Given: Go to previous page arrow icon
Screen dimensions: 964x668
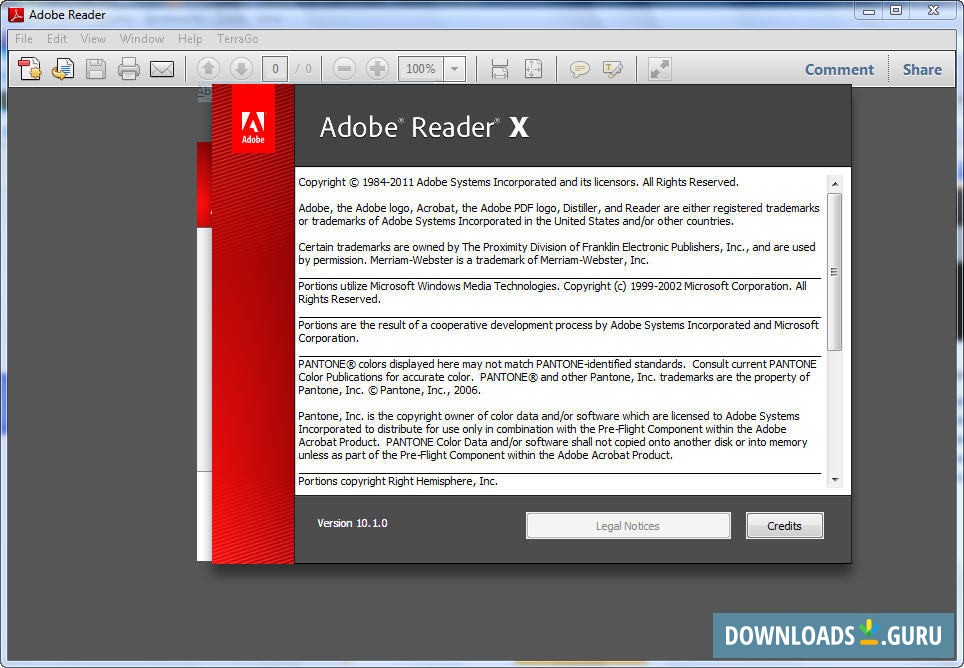Looking at the screenshot, I should (208, 69).
